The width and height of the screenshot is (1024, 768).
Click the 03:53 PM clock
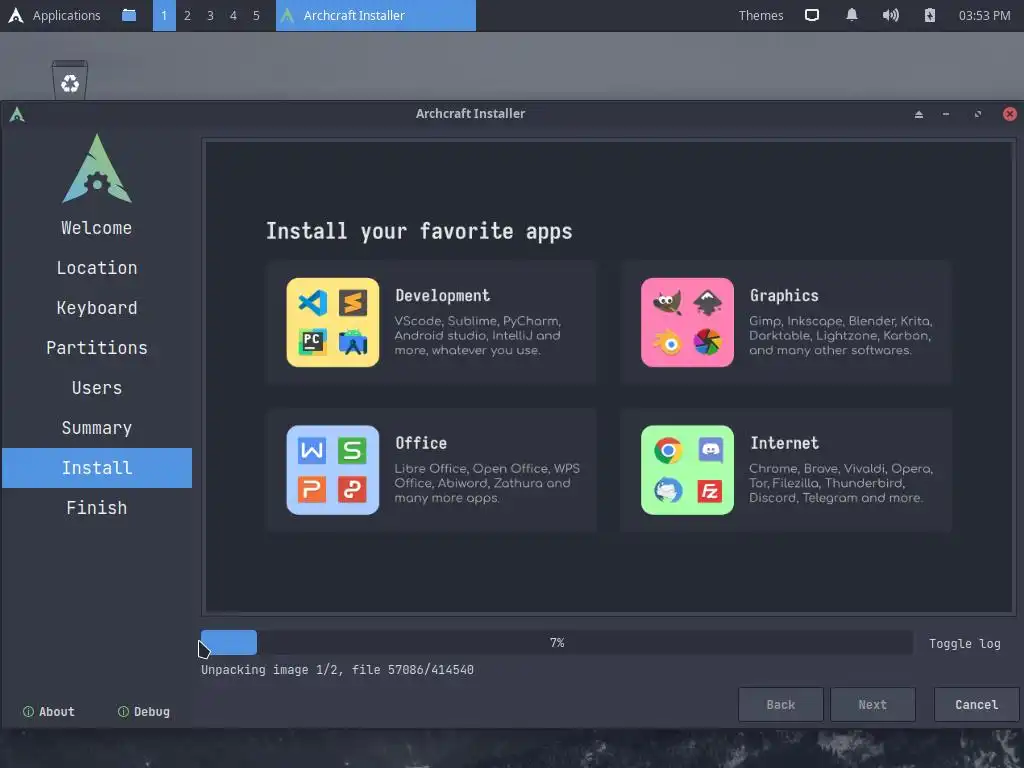tap(984, 15)
